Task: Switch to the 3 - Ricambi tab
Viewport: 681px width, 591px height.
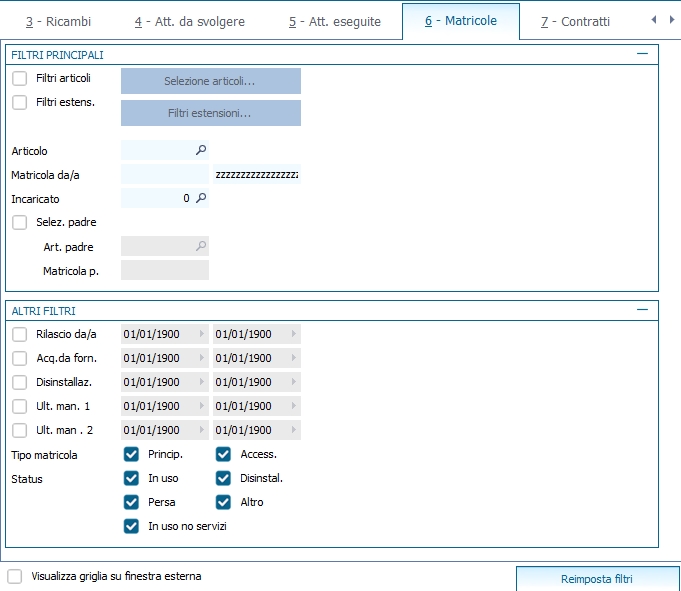Action: coord(58,21)
